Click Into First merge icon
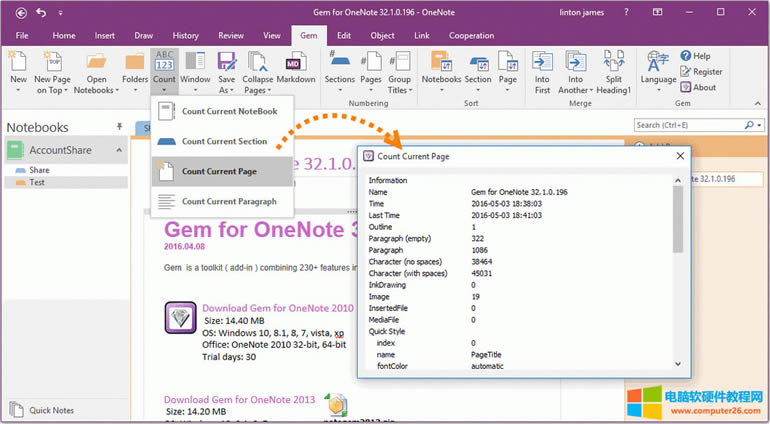 [542, 68]
